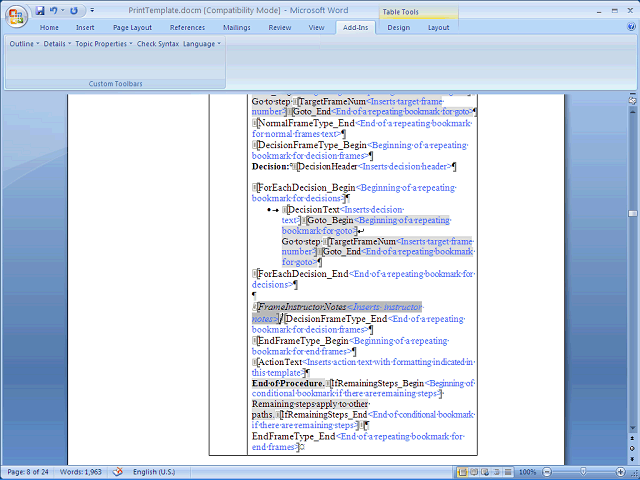Click the 'ForEachDecision_End' bookmark text
This screenshot has width=640, height=480.
click(303, 273)
